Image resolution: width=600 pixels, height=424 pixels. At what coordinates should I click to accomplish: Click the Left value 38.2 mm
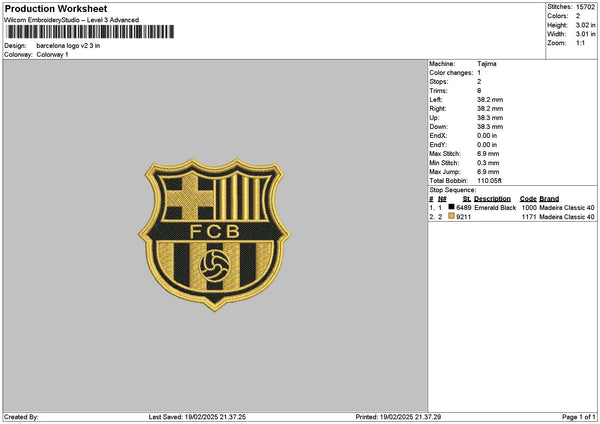(x=490, y=100)
